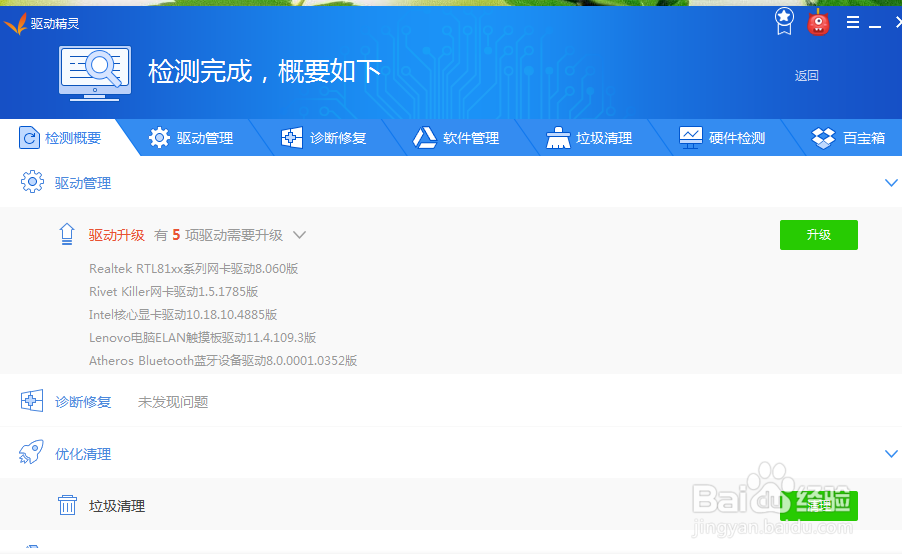Screen dimensions: 902x558
Task: Click the 垃圾清理 row label text
Action: (x=117, y=506)
